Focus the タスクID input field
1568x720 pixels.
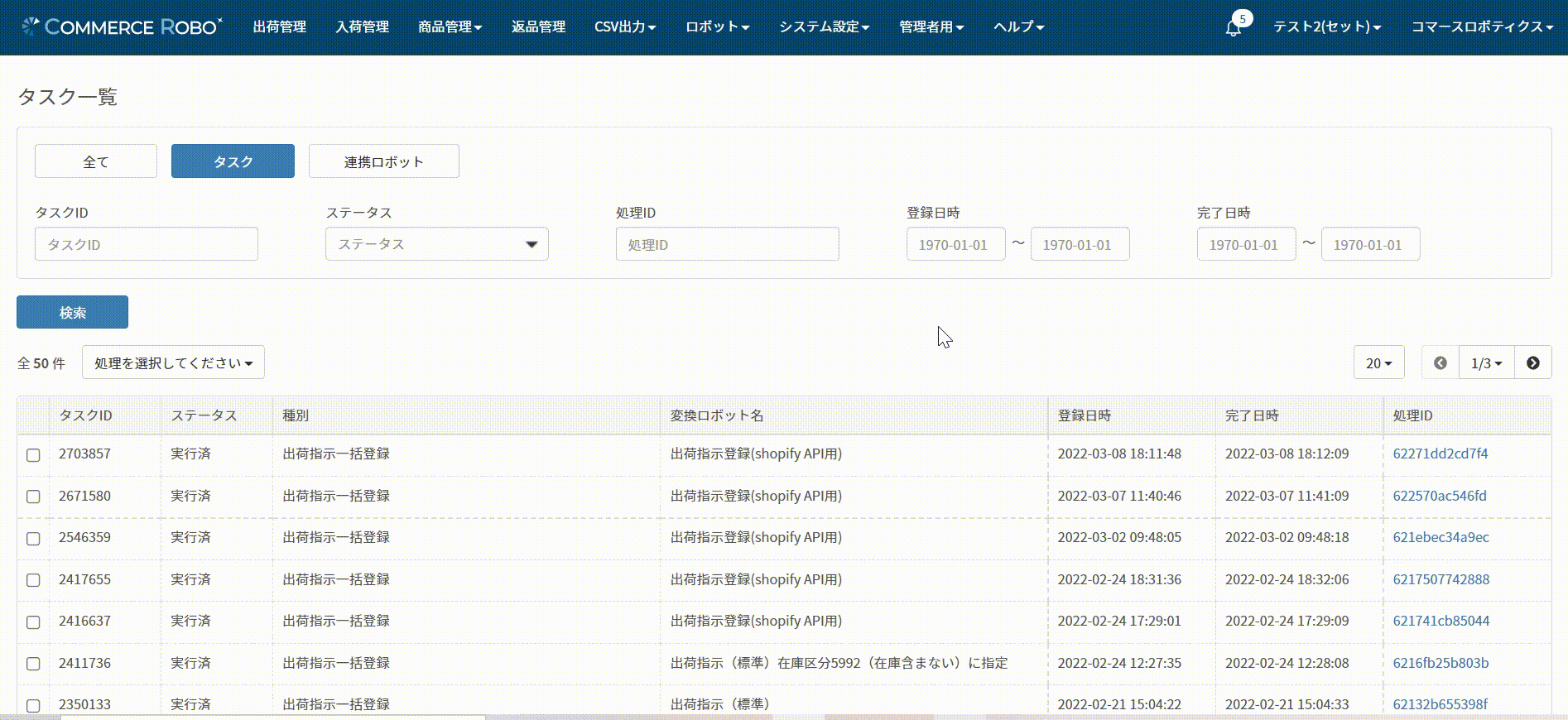point(147,244)
